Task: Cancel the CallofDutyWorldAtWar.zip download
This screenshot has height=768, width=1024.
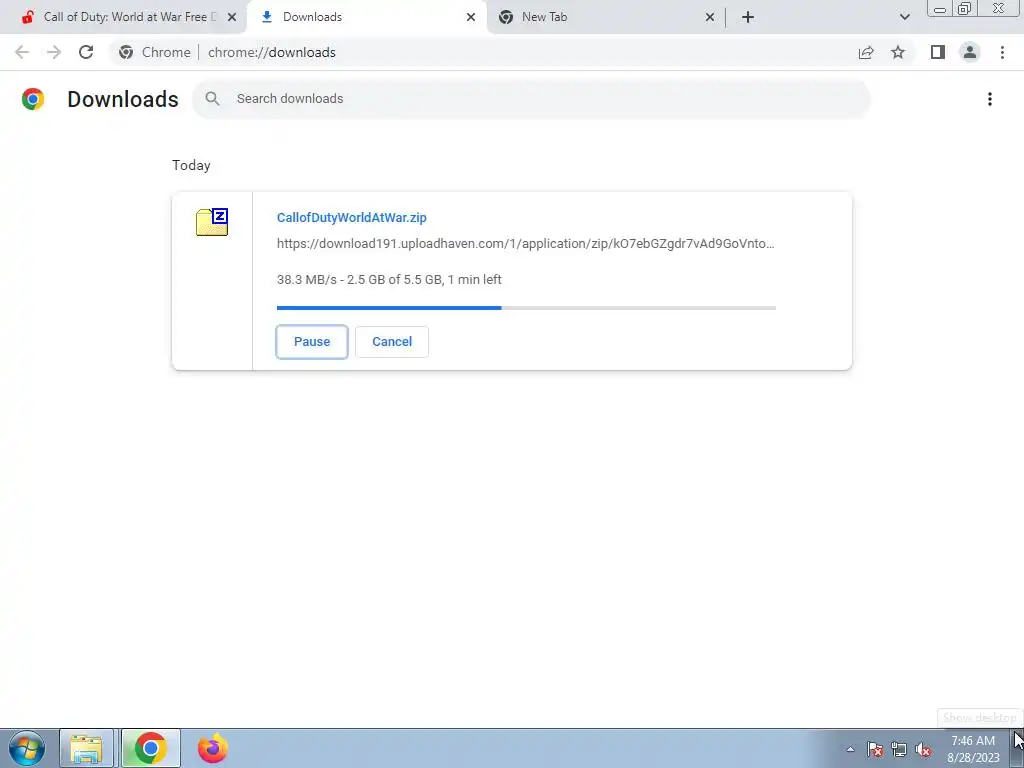Action: coord(392,342)
